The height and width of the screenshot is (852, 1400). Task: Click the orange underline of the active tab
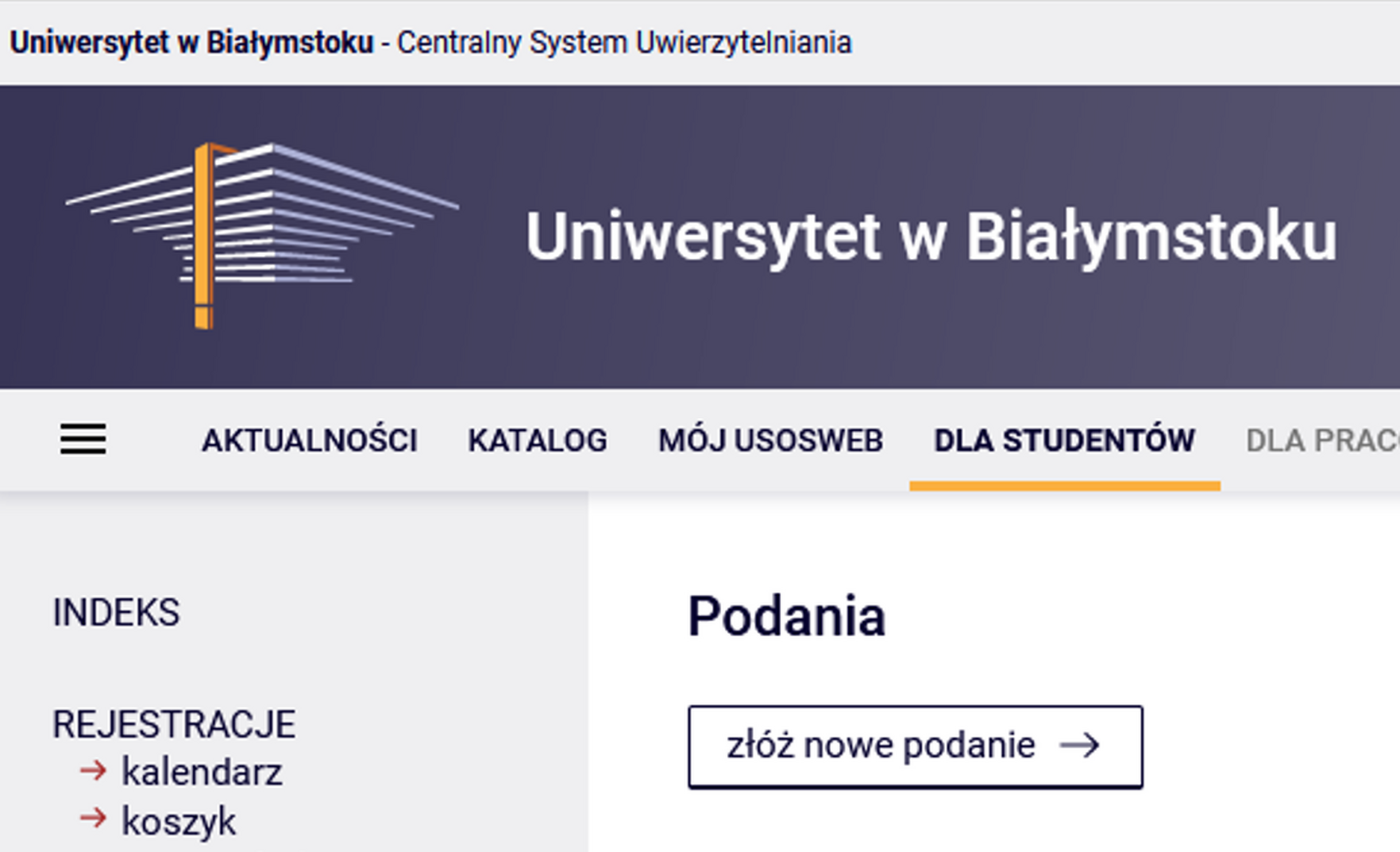tap(1064, 486)
